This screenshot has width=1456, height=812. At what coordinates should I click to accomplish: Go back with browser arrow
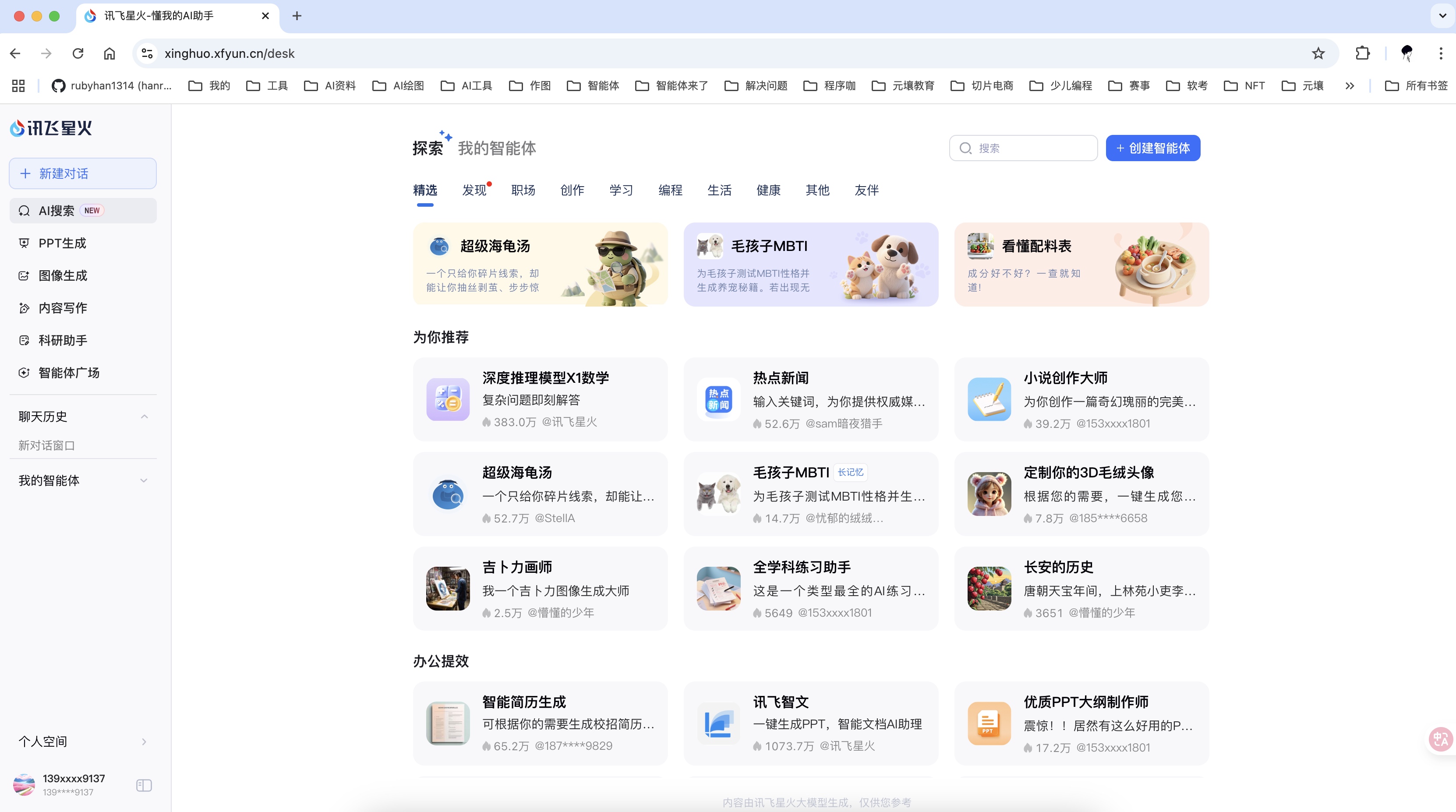coord(15,53)
